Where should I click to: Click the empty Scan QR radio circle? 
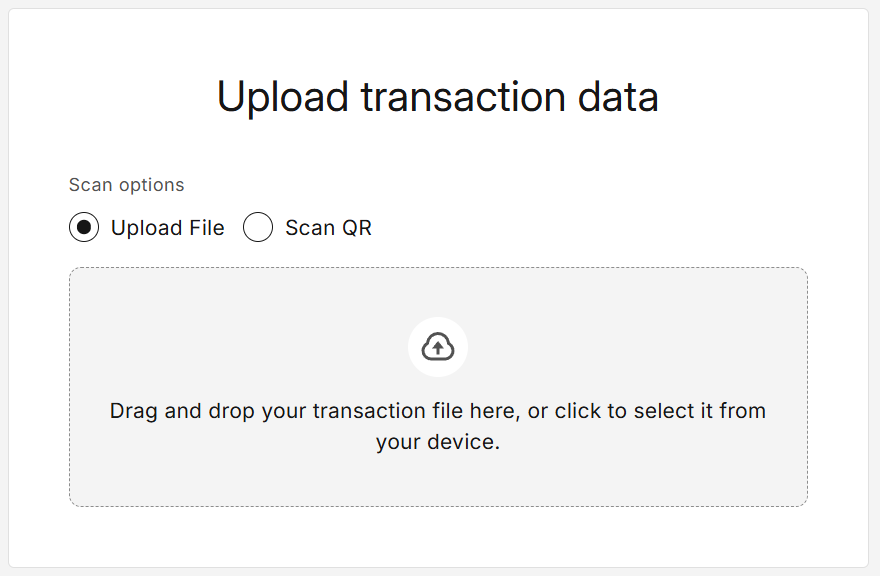pyautogui.click(x=258, y=227)
